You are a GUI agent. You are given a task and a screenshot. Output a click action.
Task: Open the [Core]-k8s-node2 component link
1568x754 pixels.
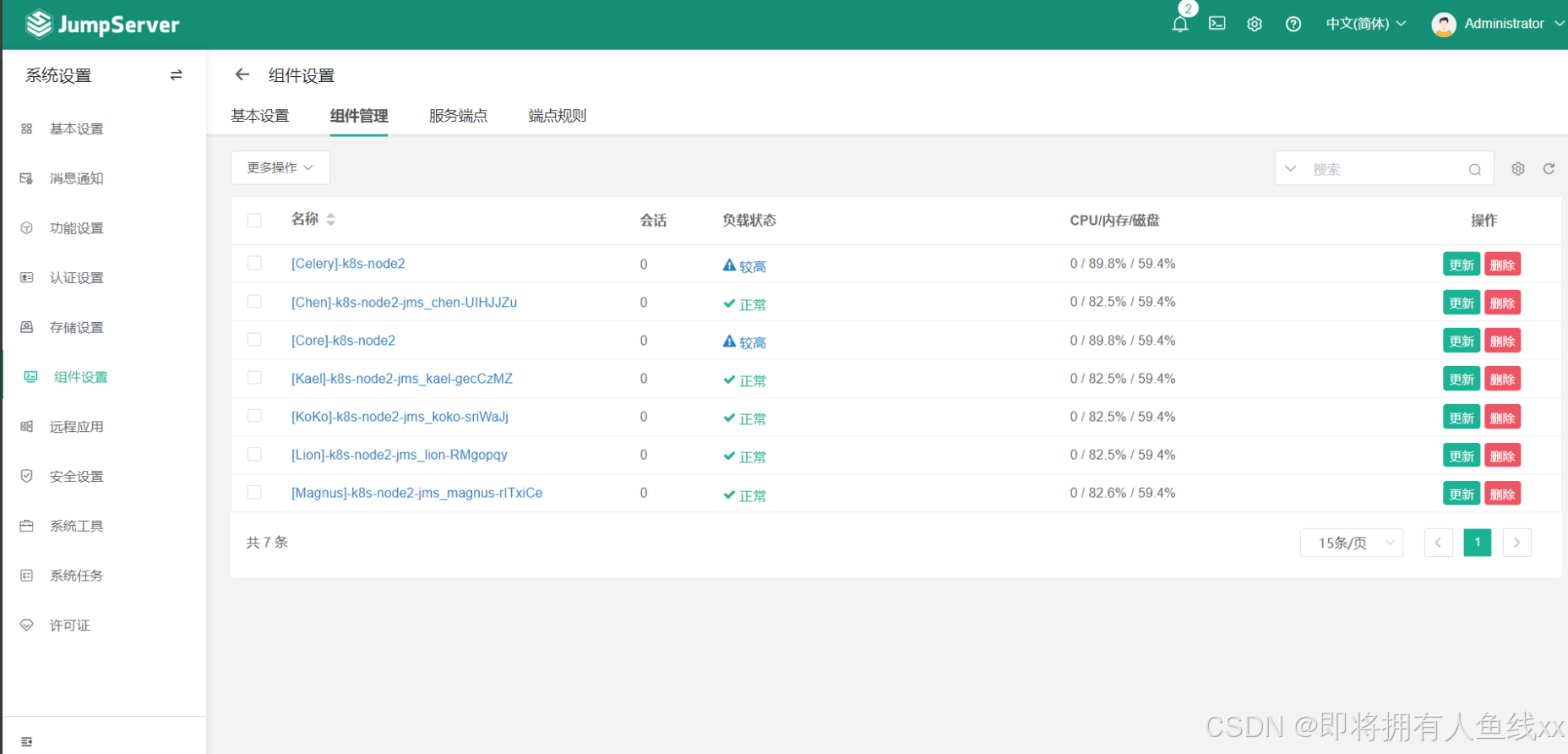343,341
